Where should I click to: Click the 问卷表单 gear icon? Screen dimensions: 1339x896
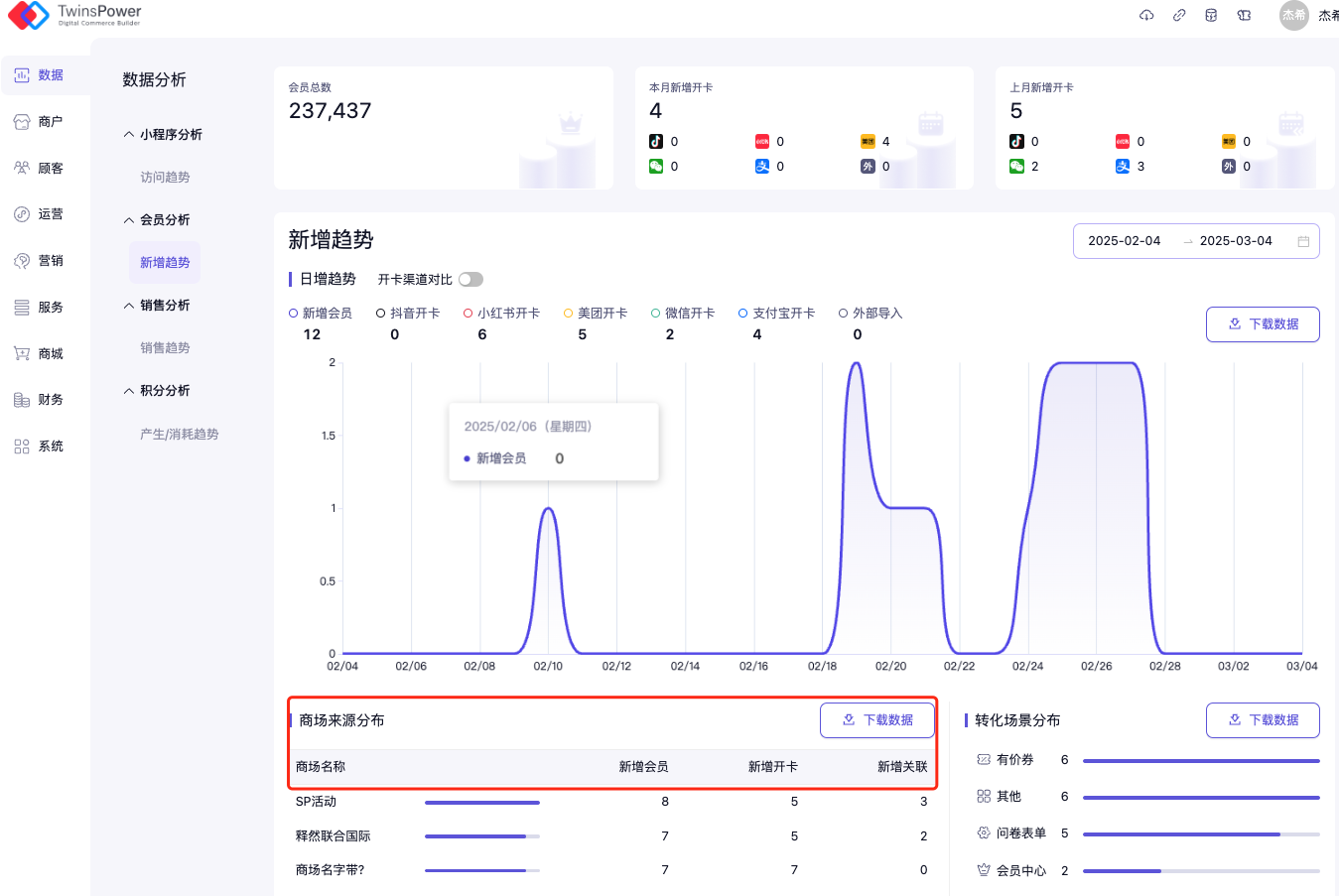click(x=984, y=833)
